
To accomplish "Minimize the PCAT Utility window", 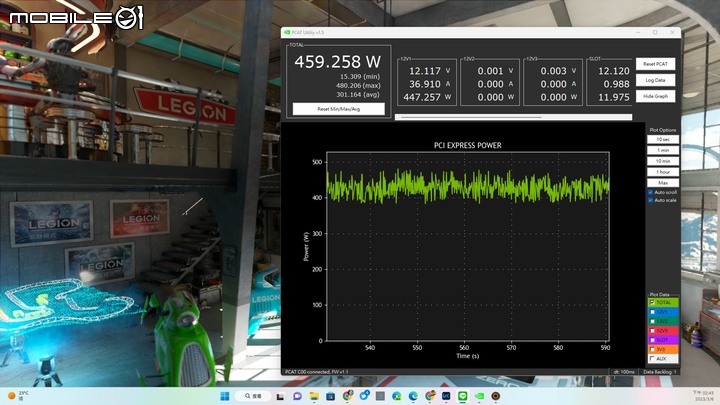I will pos(638,33).
